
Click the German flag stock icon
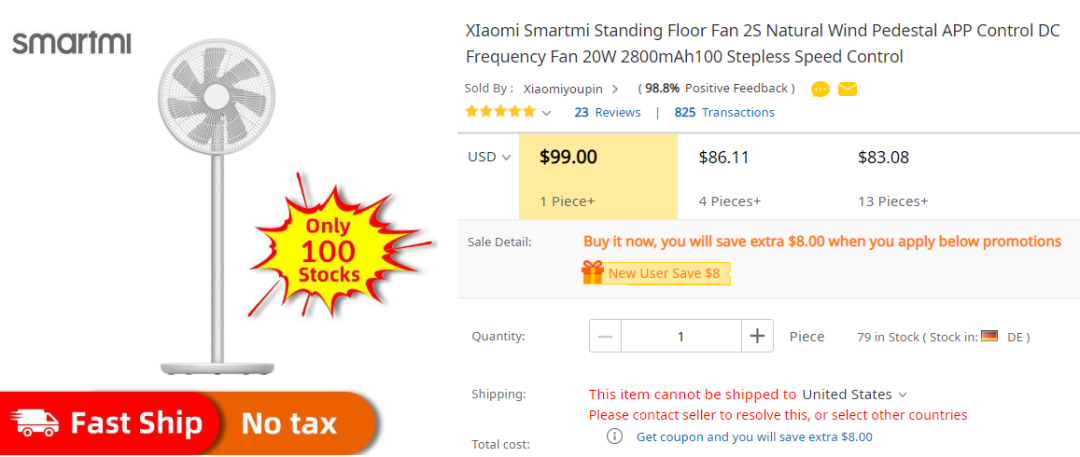tap(989, 336)
